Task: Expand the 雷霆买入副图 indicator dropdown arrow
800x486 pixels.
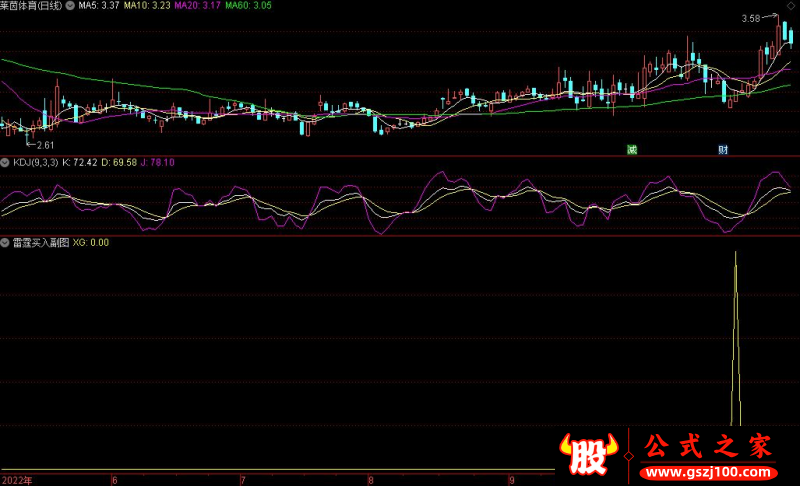Action: pos(6,242)
